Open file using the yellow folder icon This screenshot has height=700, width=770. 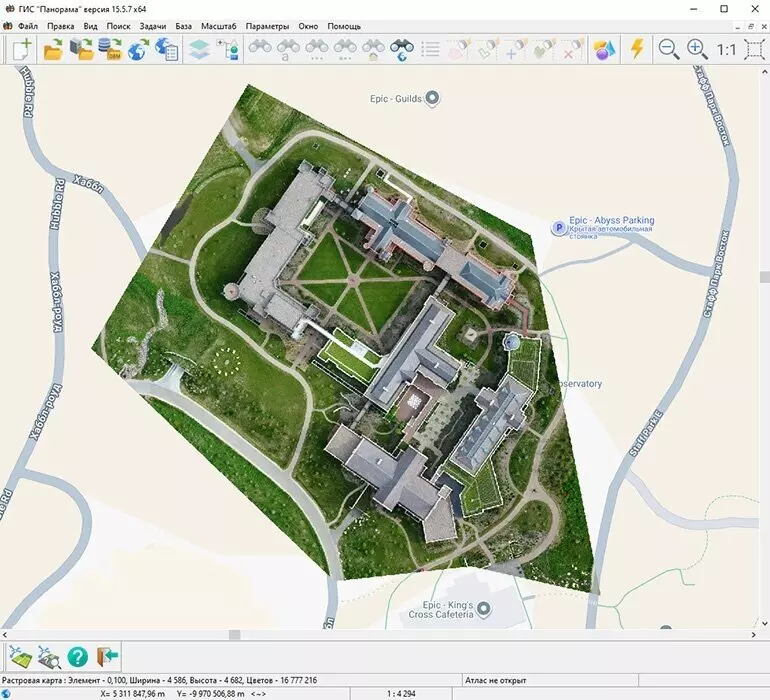point(53,49)
